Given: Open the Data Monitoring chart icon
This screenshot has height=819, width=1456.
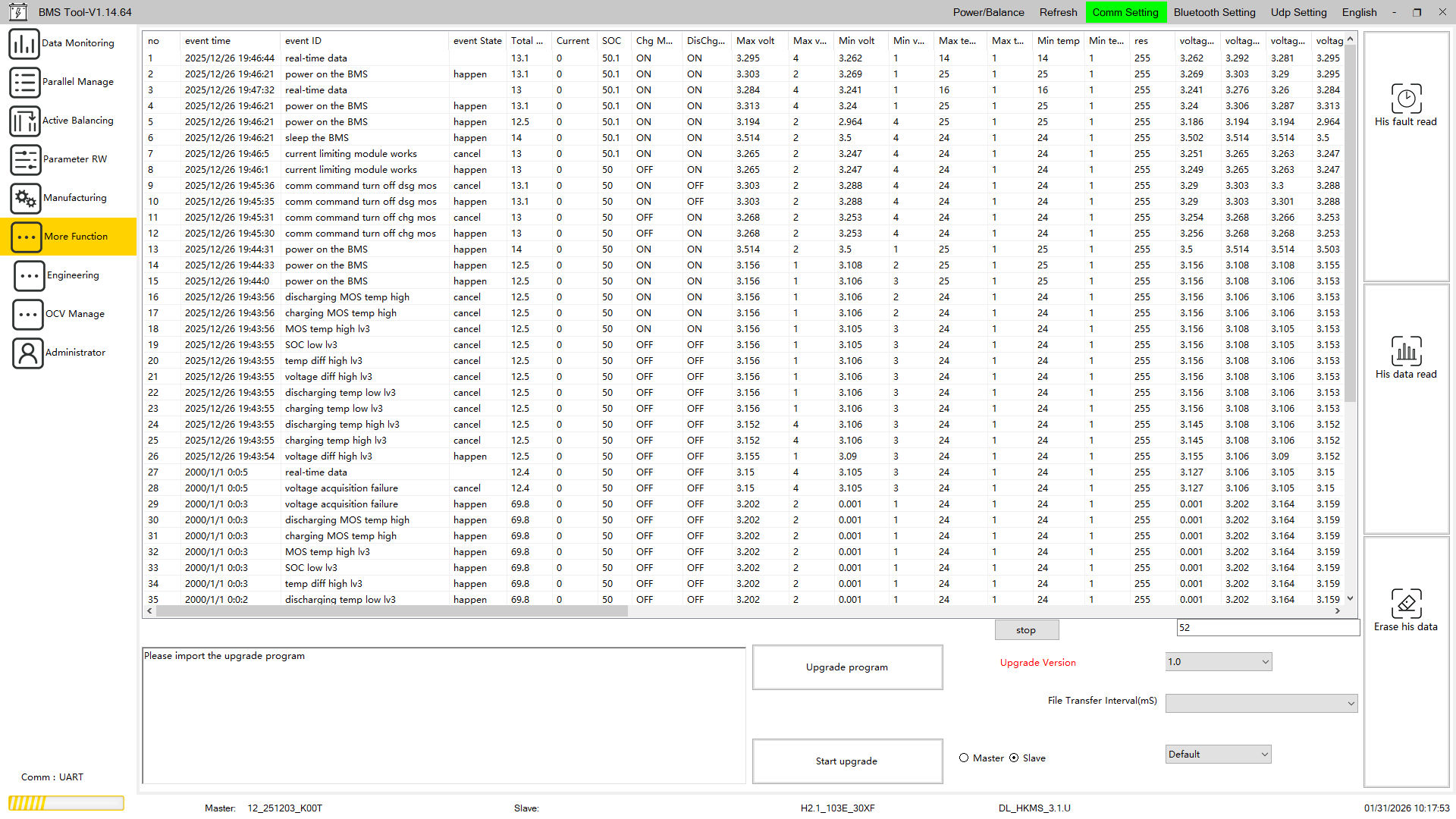Looking at the screenshot, I should pyautogui.click(x=24, y=44).
